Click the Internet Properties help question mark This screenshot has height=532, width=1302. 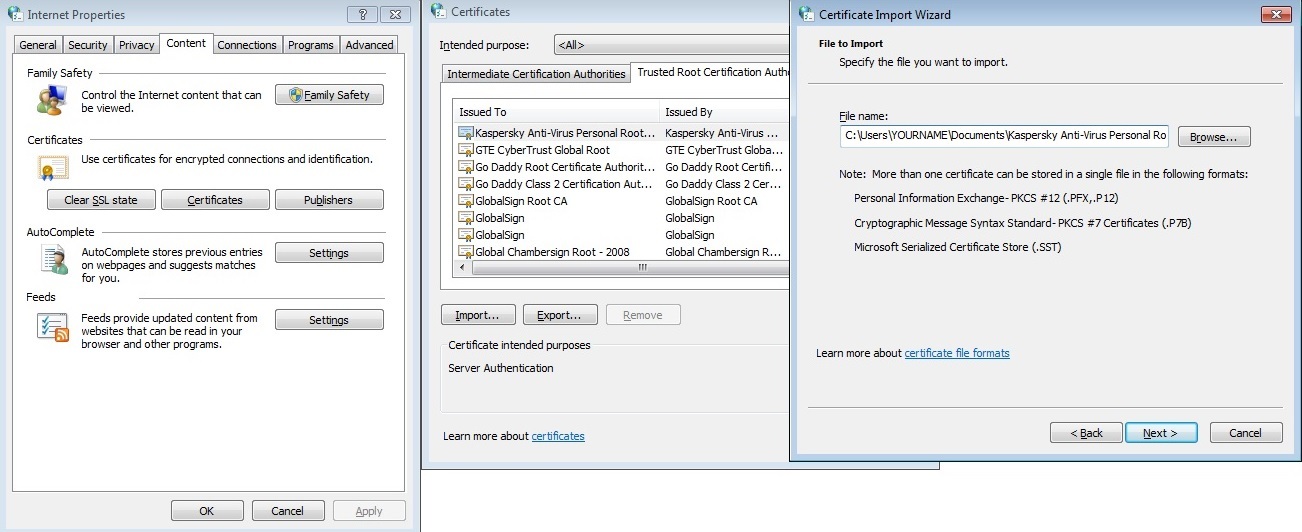(361, 15)
